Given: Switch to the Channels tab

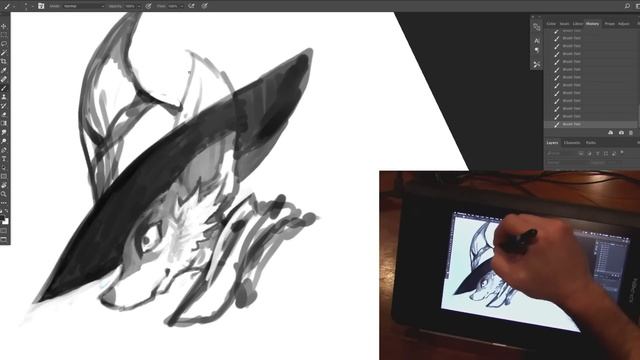Looking at the screenshot, I should click(572, 142).
